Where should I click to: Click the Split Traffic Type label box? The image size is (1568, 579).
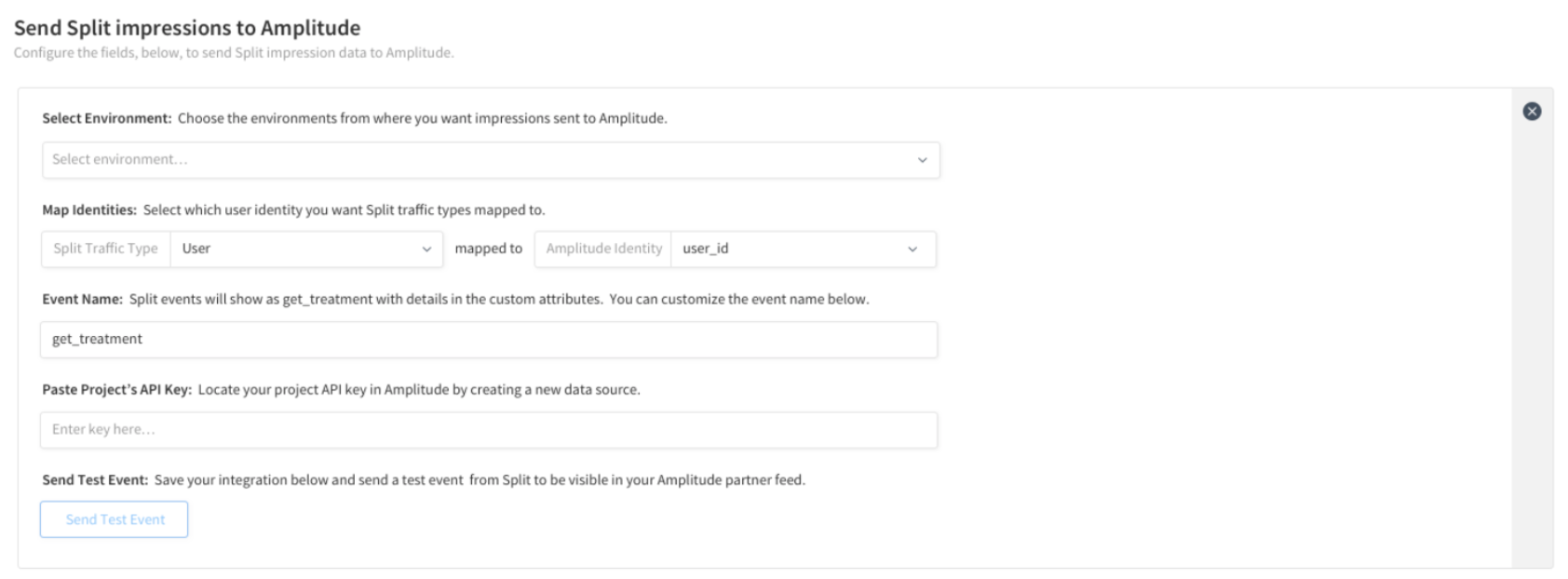pyautogui.click(x=106, y=249)
